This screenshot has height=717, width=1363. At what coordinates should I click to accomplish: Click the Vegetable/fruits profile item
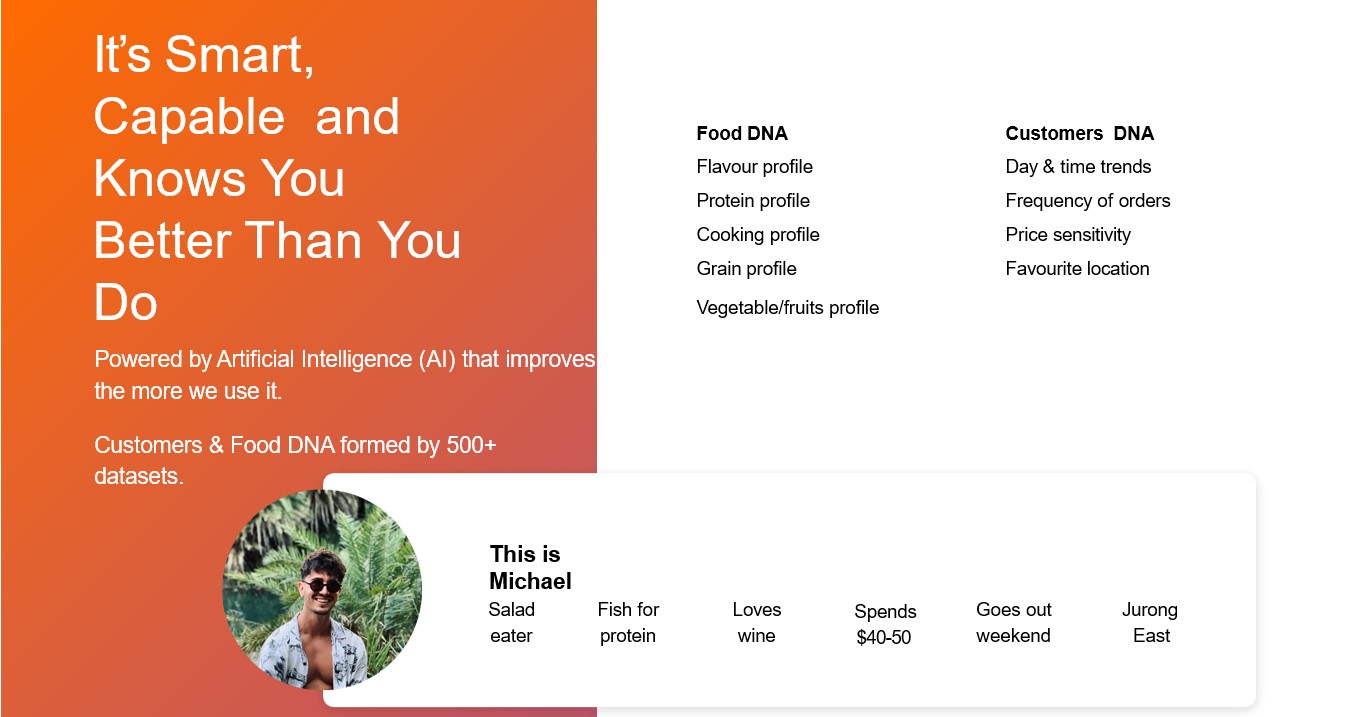tap(787, 308)
